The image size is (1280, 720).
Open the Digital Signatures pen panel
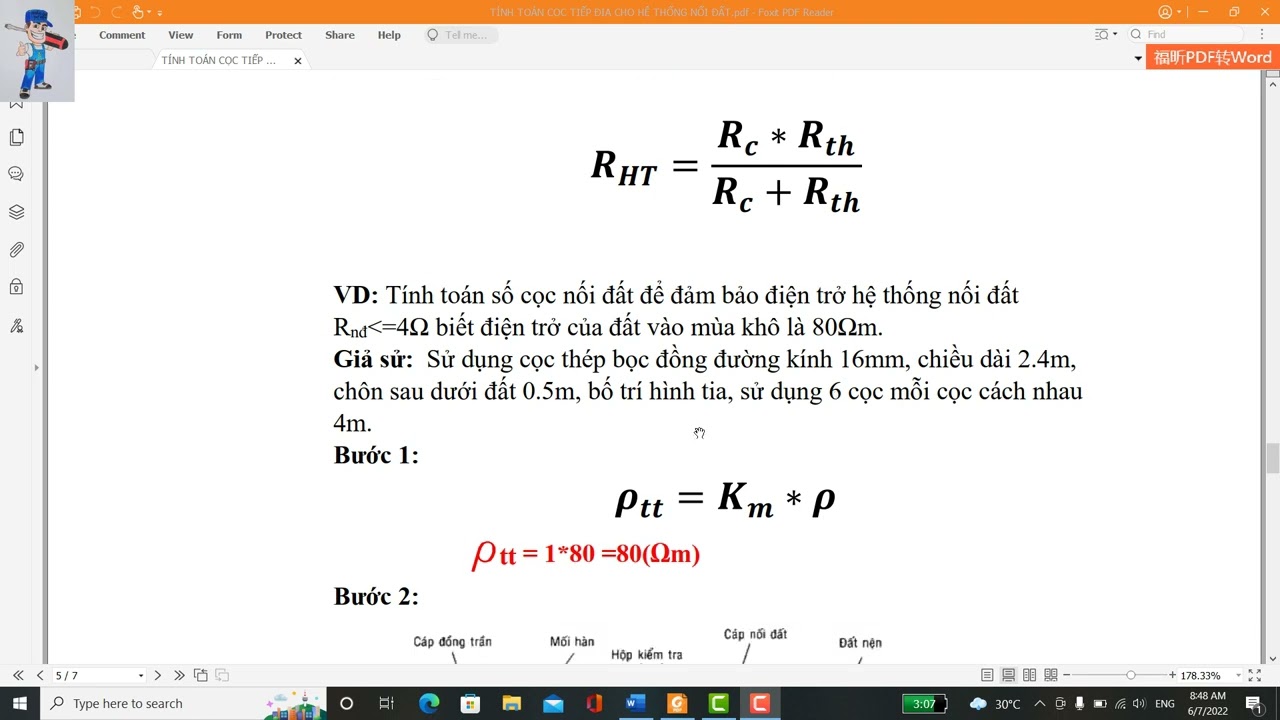(16, 325)
